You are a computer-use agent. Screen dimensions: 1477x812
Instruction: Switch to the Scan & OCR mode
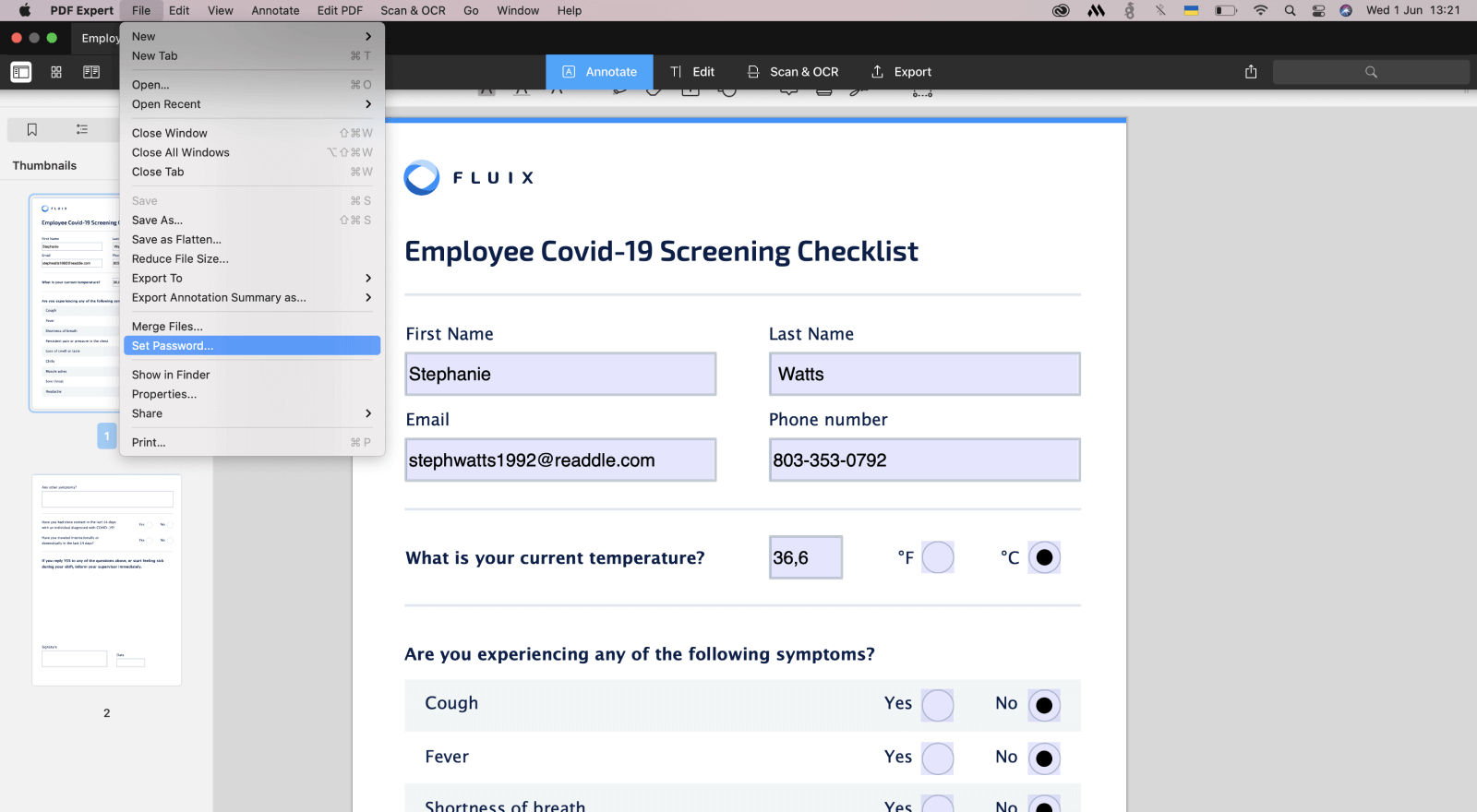tap(793, 72)
